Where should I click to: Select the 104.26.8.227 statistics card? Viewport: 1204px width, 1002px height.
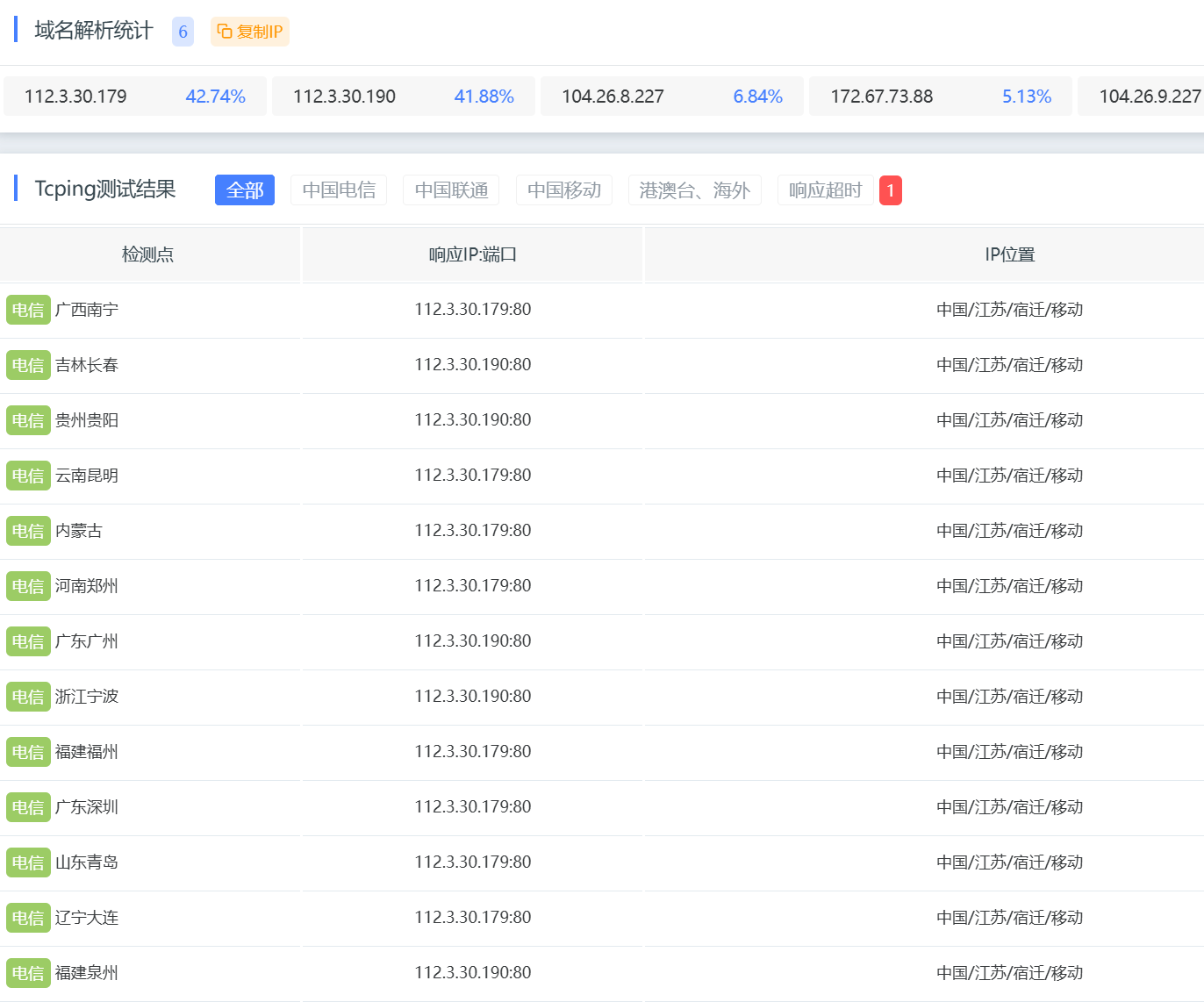point(672,97)
